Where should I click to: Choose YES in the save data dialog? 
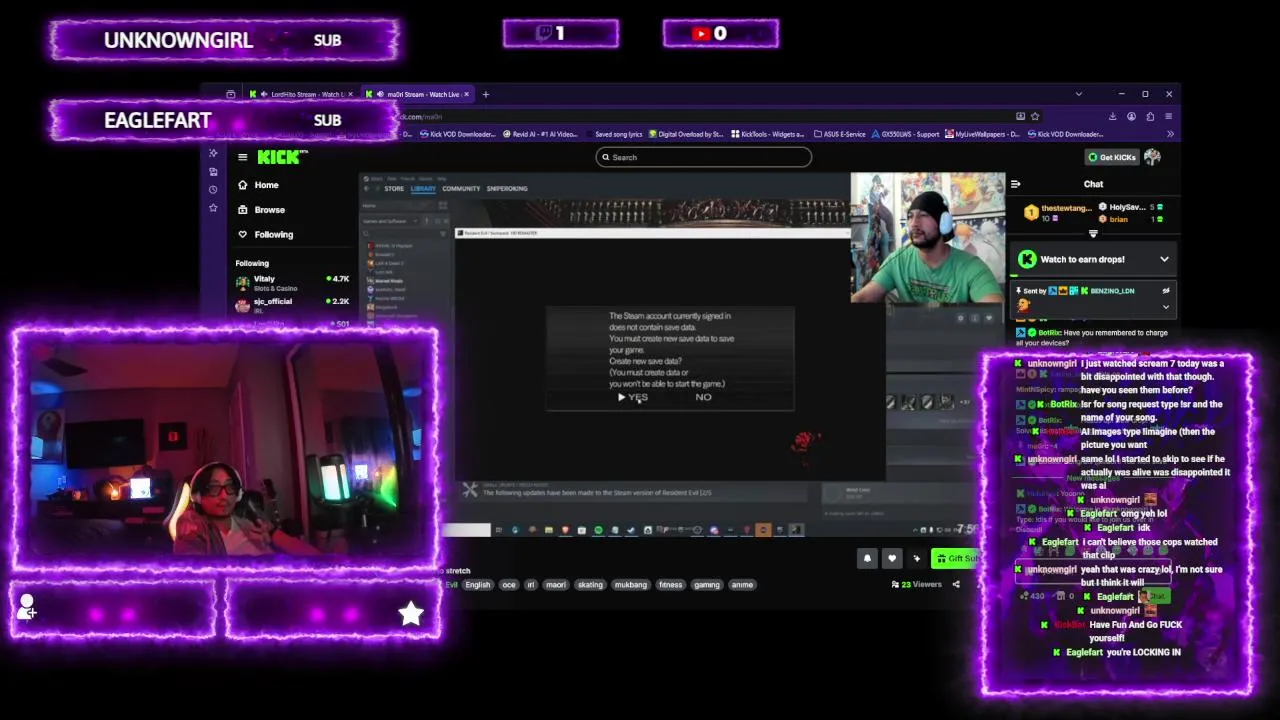(x=638, y=397)
